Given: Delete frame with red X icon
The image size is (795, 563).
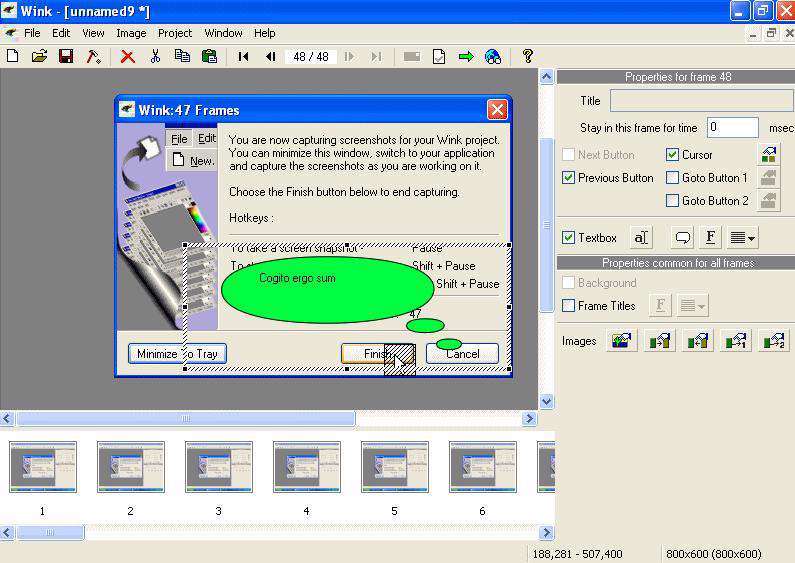Looking at the screenshot, I should [x=127, y=56].
